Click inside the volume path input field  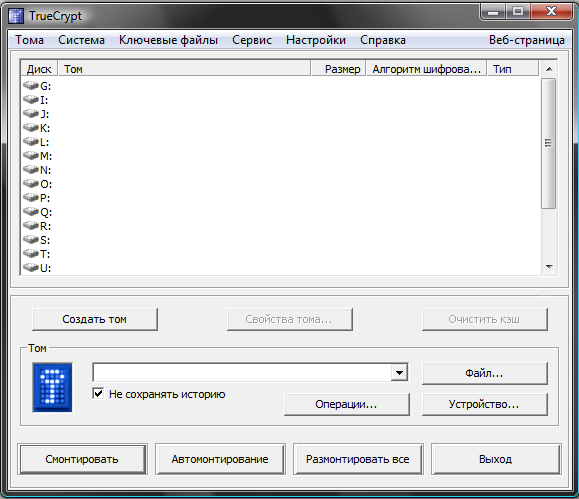(x=242, y=373)
